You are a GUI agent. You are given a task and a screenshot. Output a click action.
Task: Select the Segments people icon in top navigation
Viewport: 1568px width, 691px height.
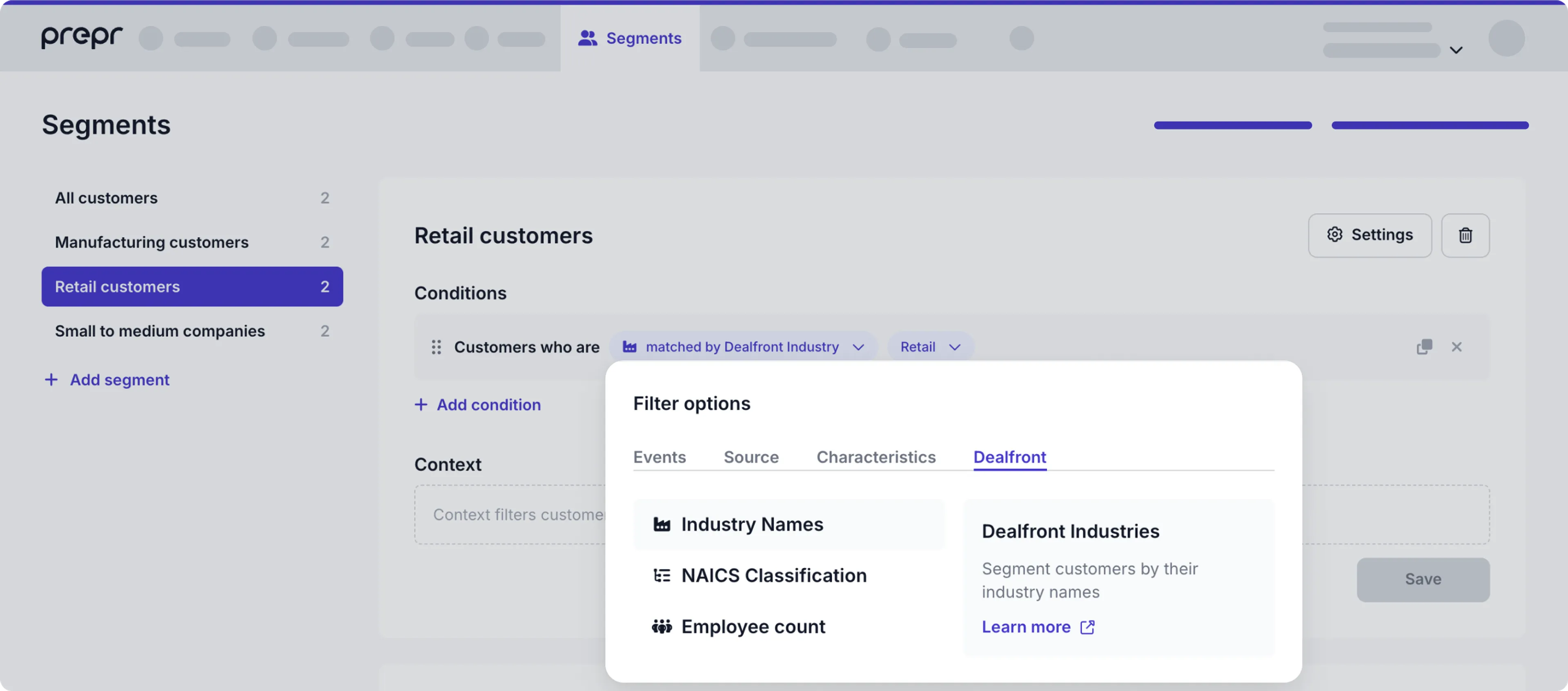(x=588, y=38)
